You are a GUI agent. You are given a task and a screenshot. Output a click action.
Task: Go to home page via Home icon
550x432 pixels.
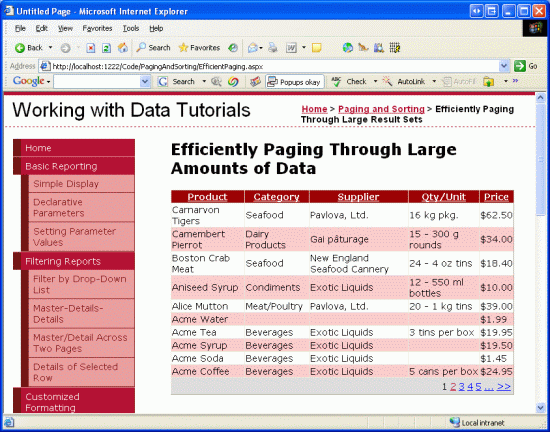point(122,48)
